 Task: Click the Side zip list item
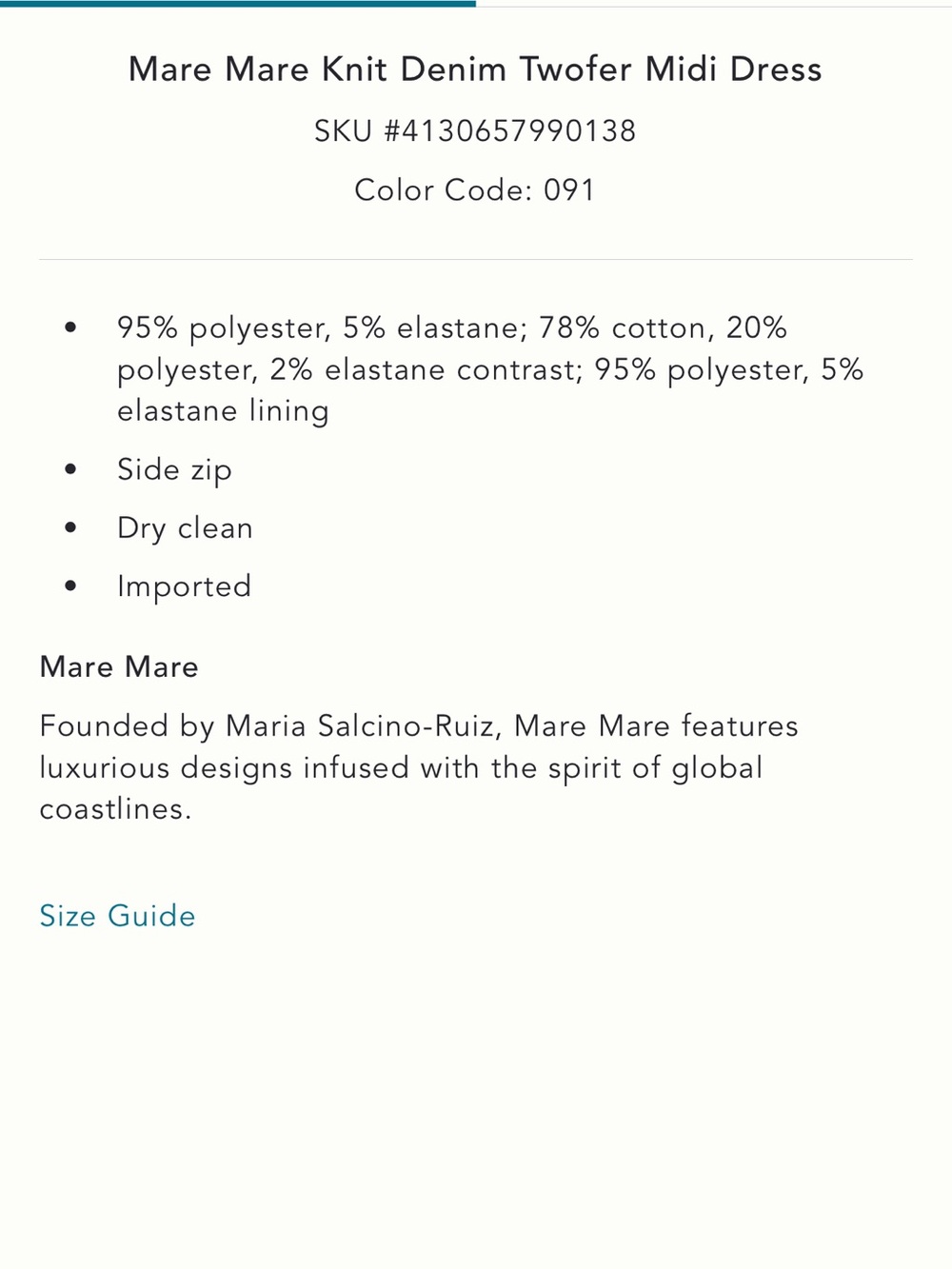[x=174, y=470]
